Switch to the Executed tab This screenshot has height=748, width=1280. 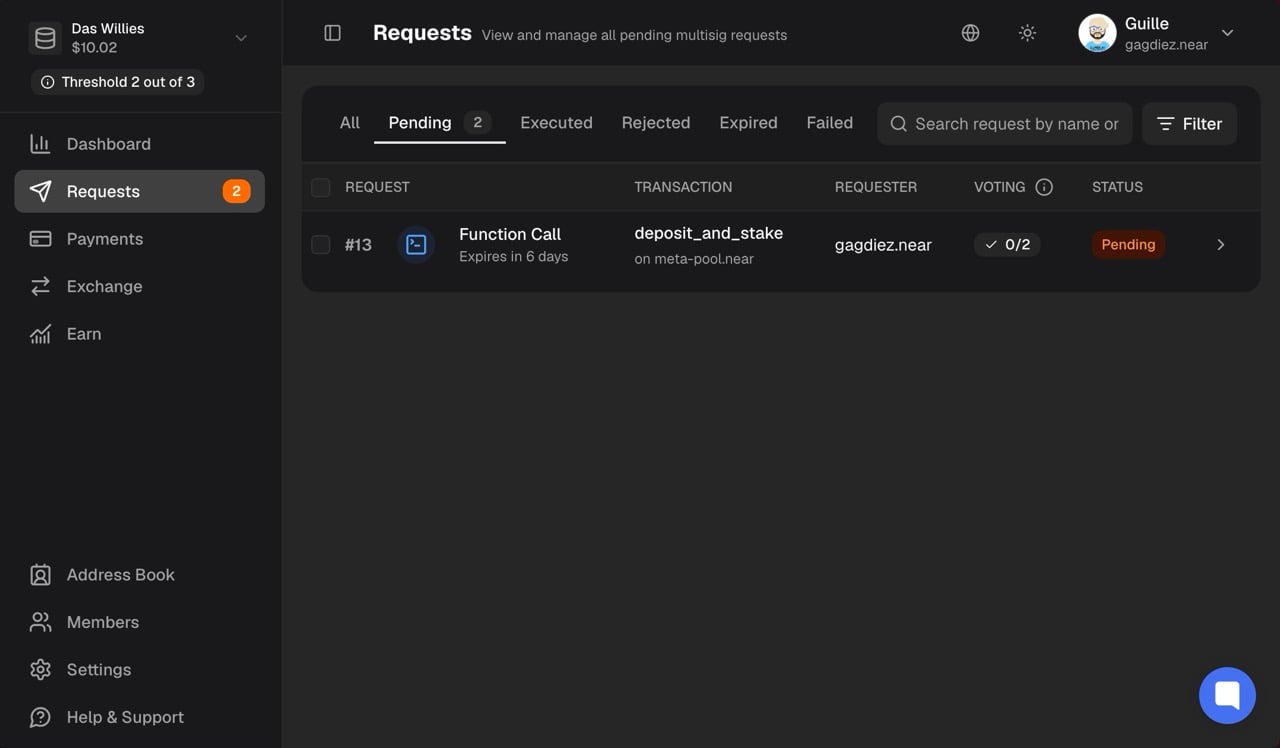(556, 123)
